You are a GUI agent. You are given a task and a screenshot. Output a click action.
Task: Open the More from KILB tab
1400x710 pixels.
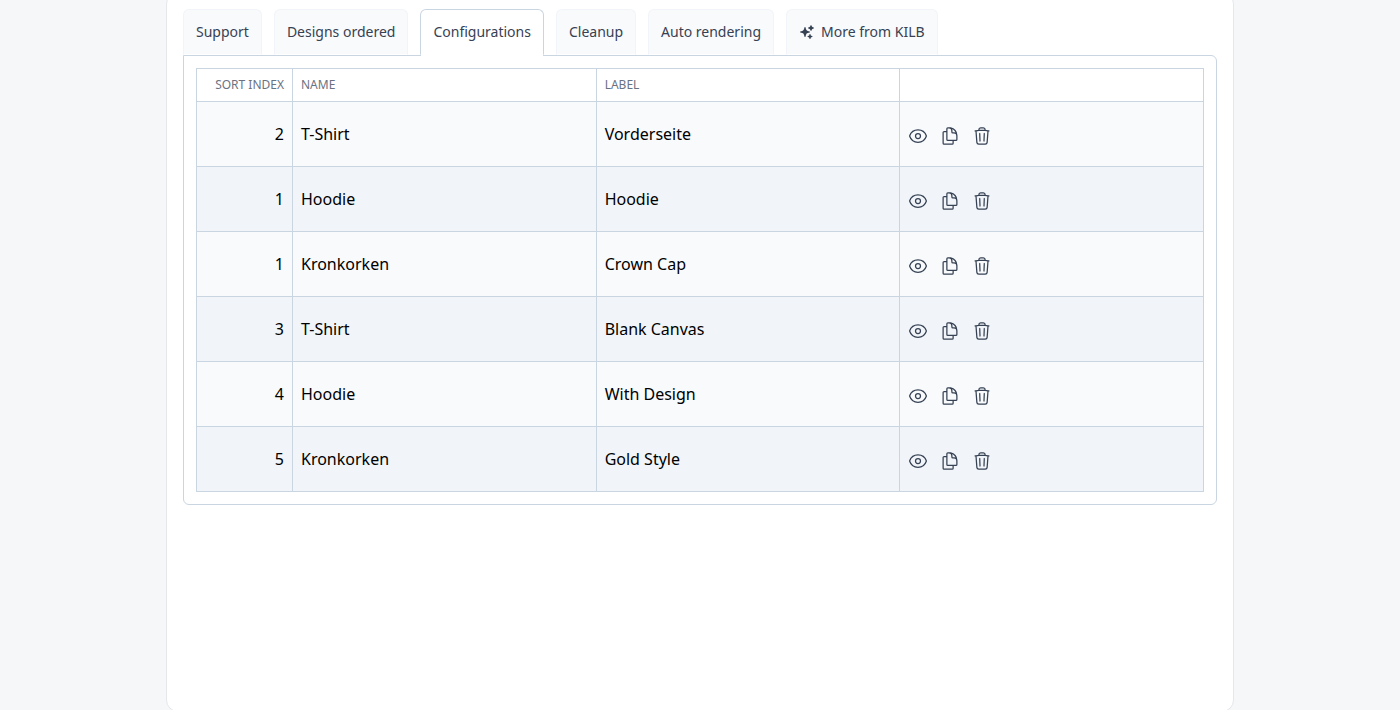pos(862,32)
